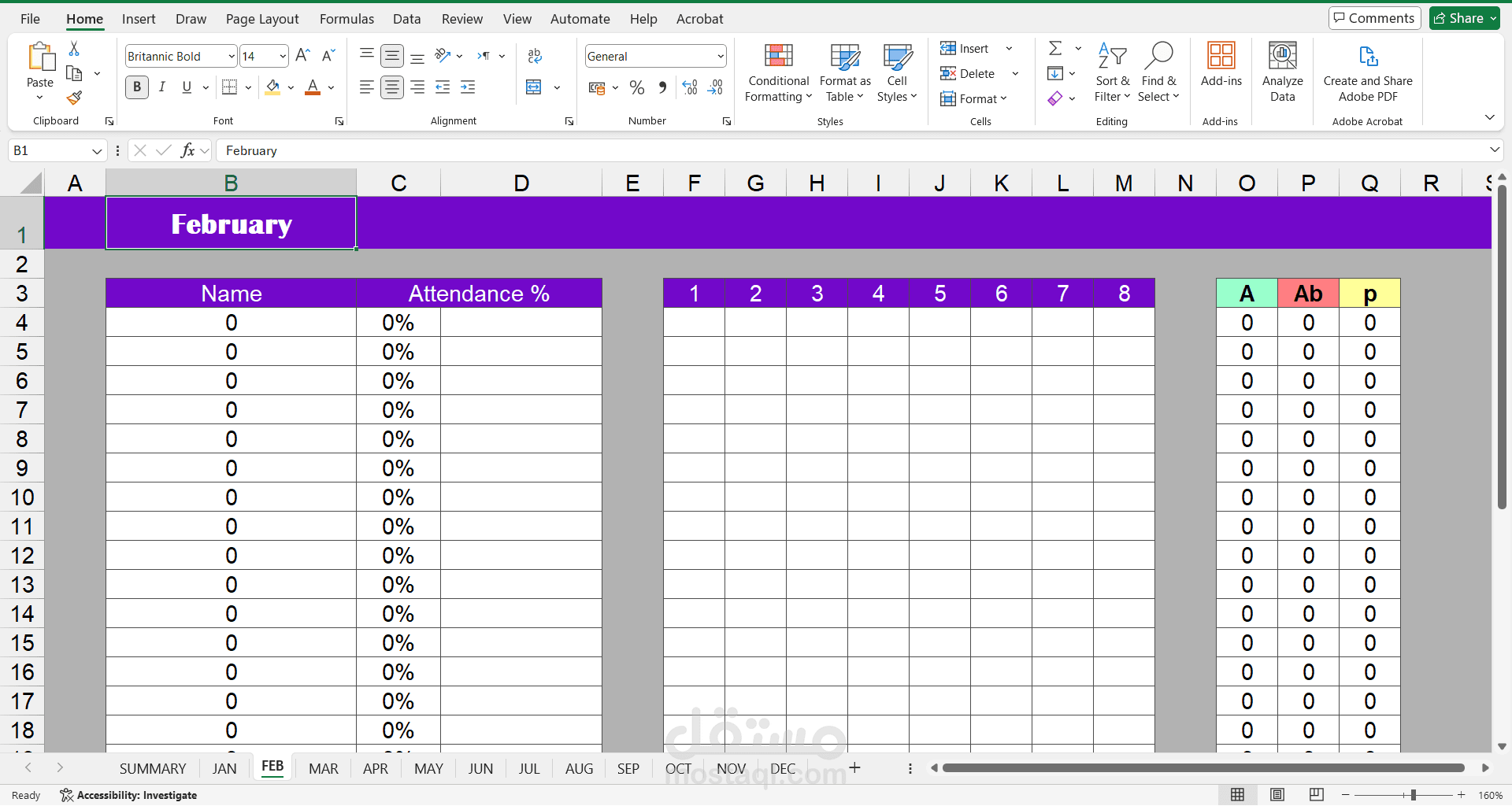Apply Borders to selected cell
Screen dimensions: 1512x806
coord(229,87)
